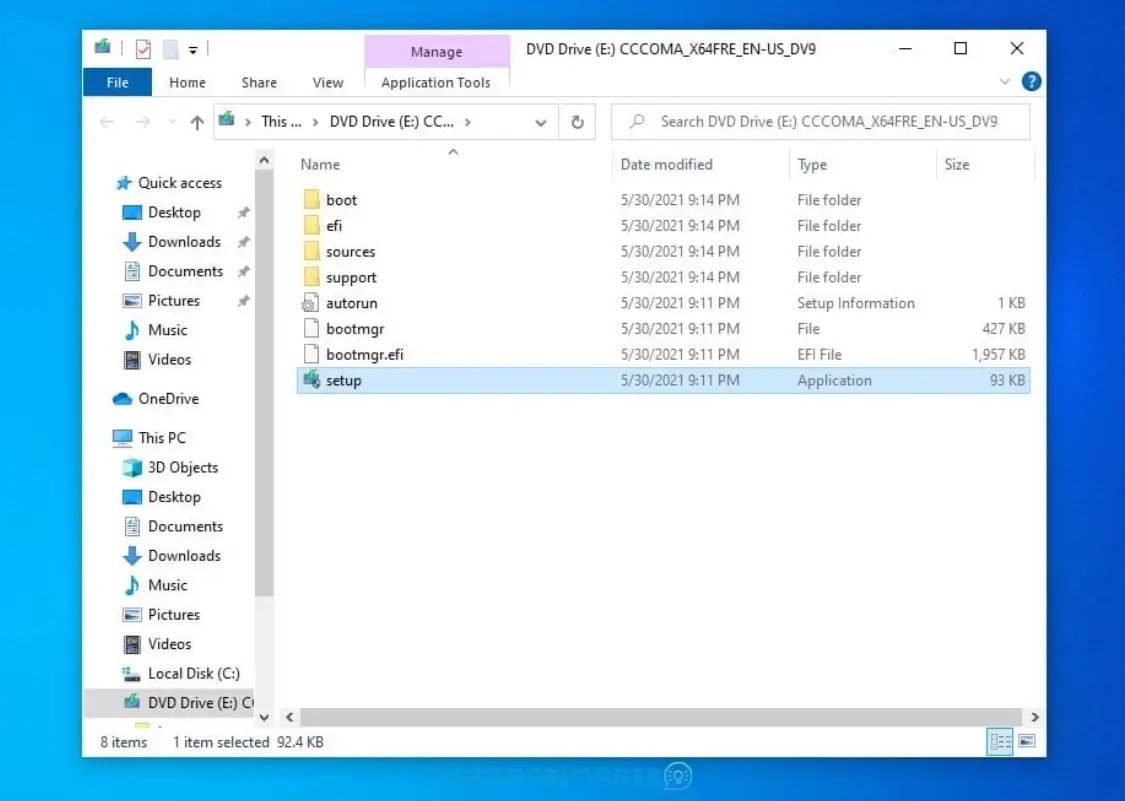Select the autorun setup information file icon
This screenshot has height=801, width=1125.
pos(311,303)
